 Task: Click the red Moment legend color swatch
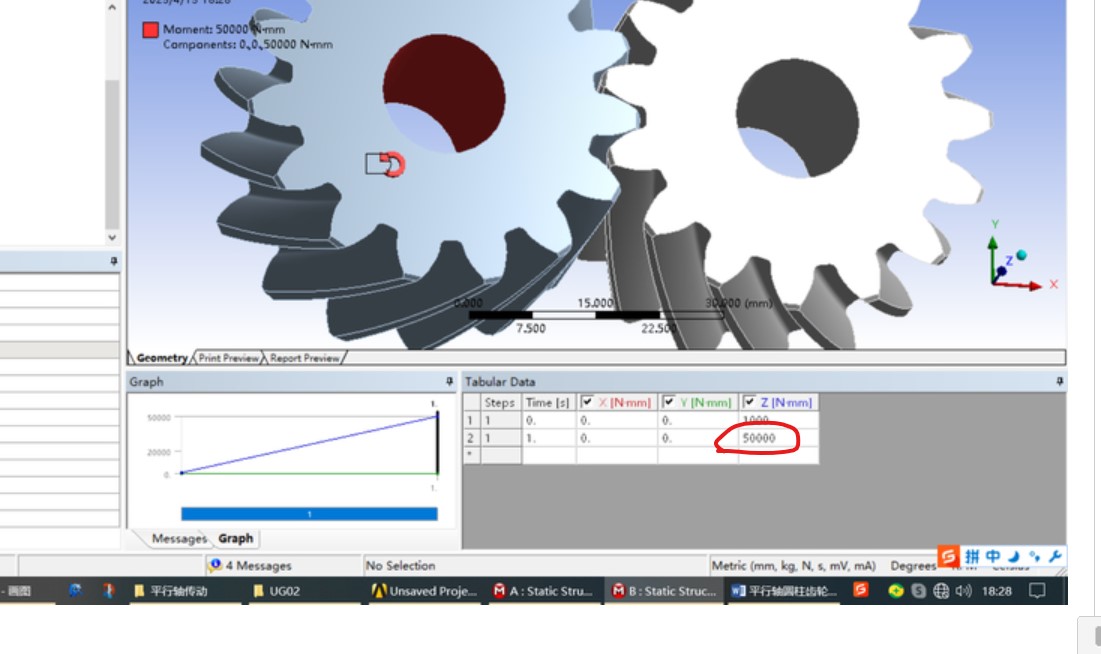(150, 30)
